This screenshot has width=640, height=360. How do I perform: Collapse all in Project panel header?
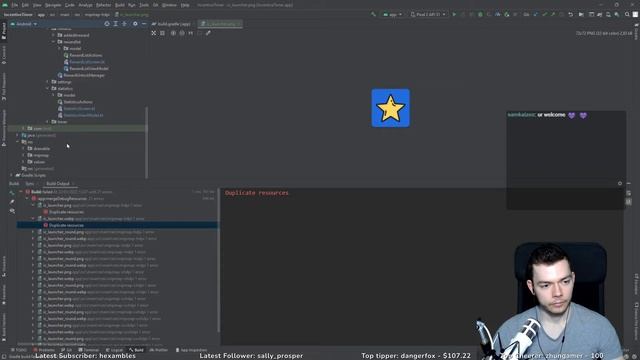point(124,24)
